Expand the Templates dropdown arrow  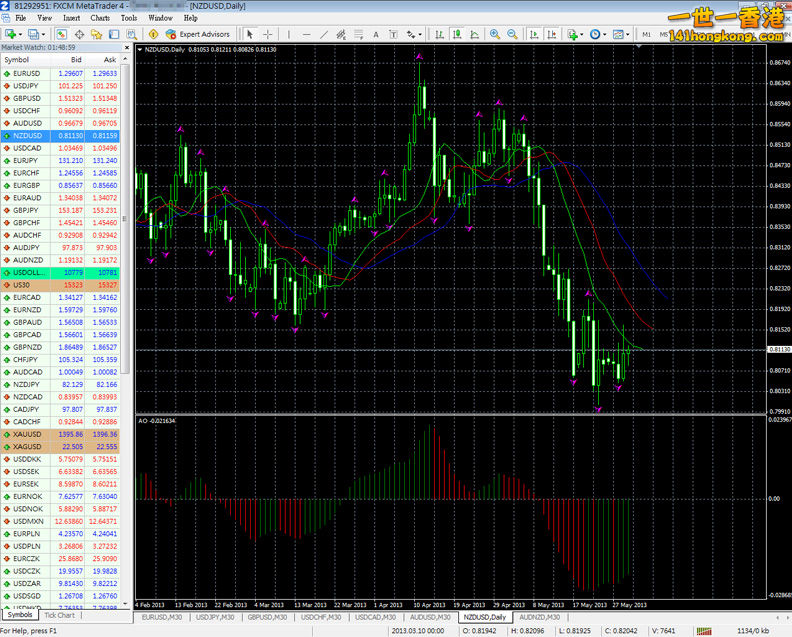[x=628, y=35]
